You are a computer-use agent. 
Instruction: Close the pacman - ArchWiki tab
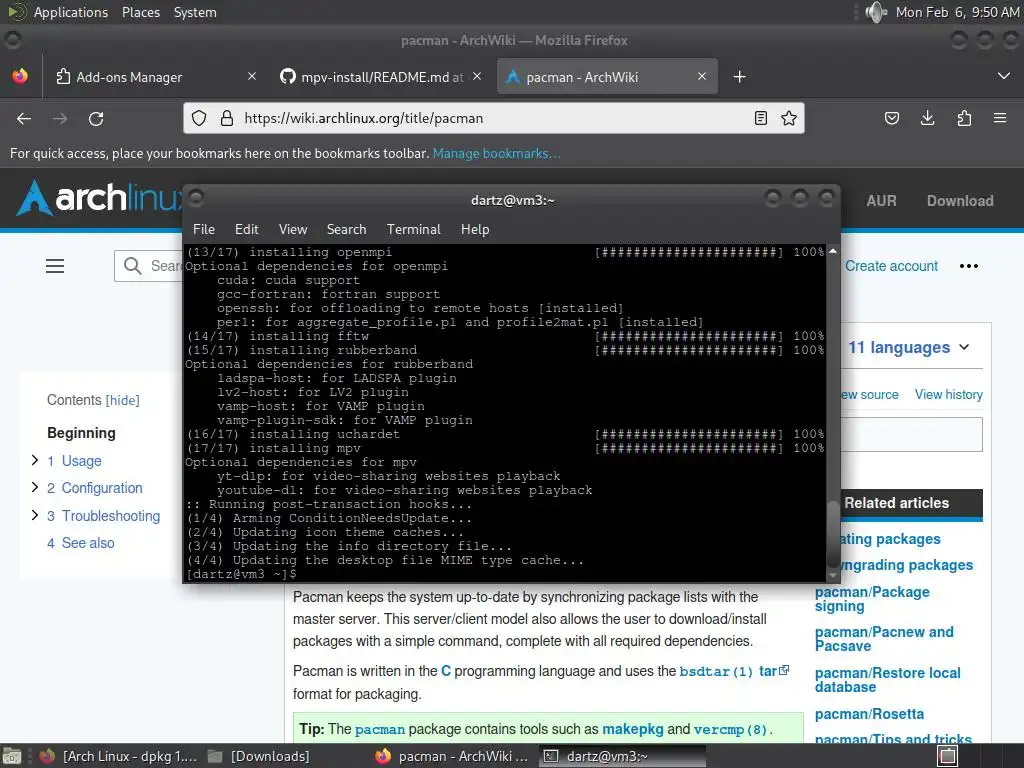click(702, 76)
